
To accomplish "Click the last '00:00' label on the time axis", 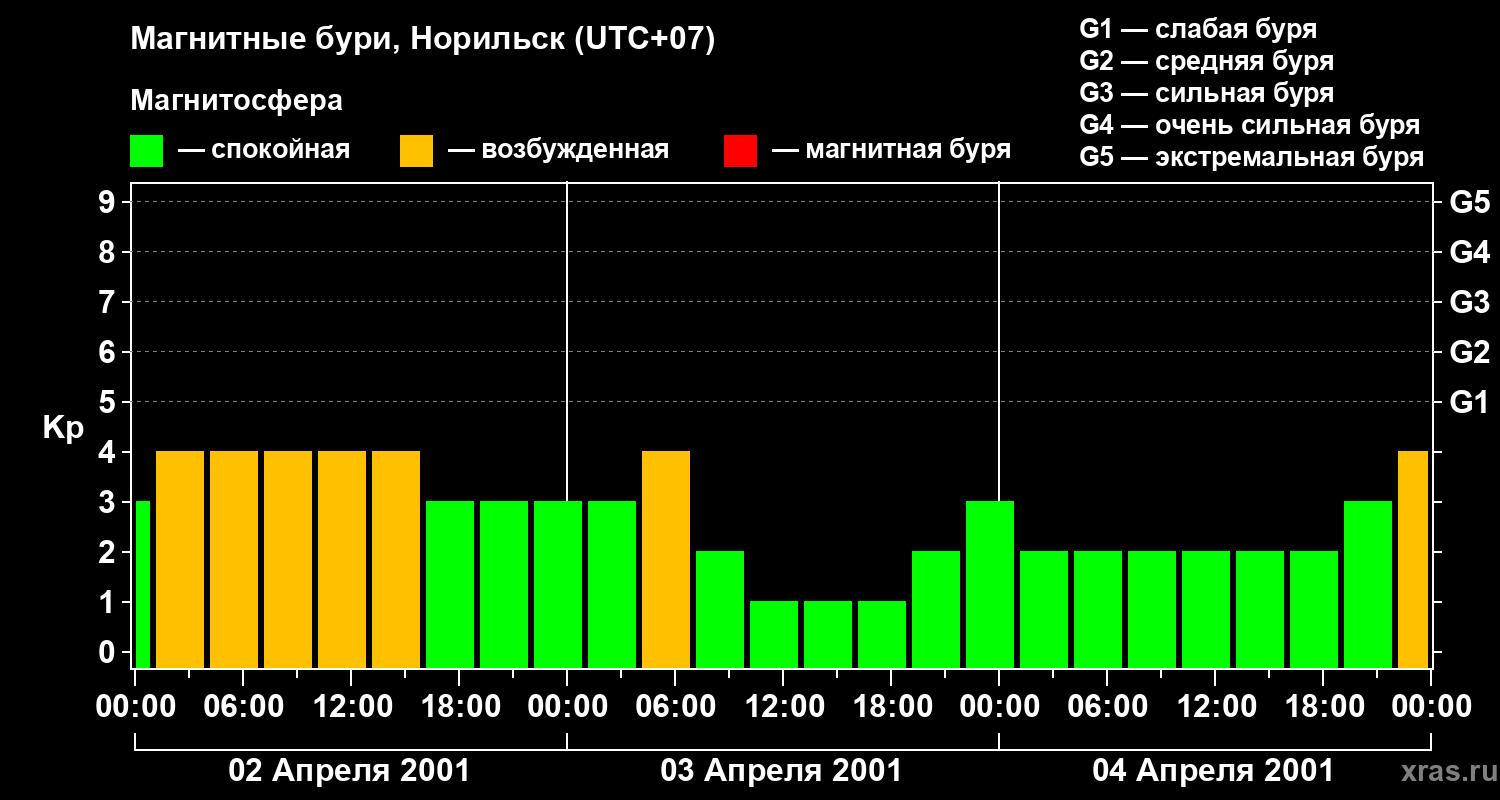I will pyautogui.click(x=1430, y=707).
